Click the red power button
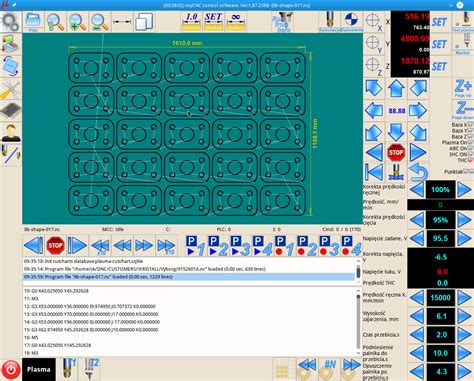Viewport: 474px width, 381px height. click(11, 369)
